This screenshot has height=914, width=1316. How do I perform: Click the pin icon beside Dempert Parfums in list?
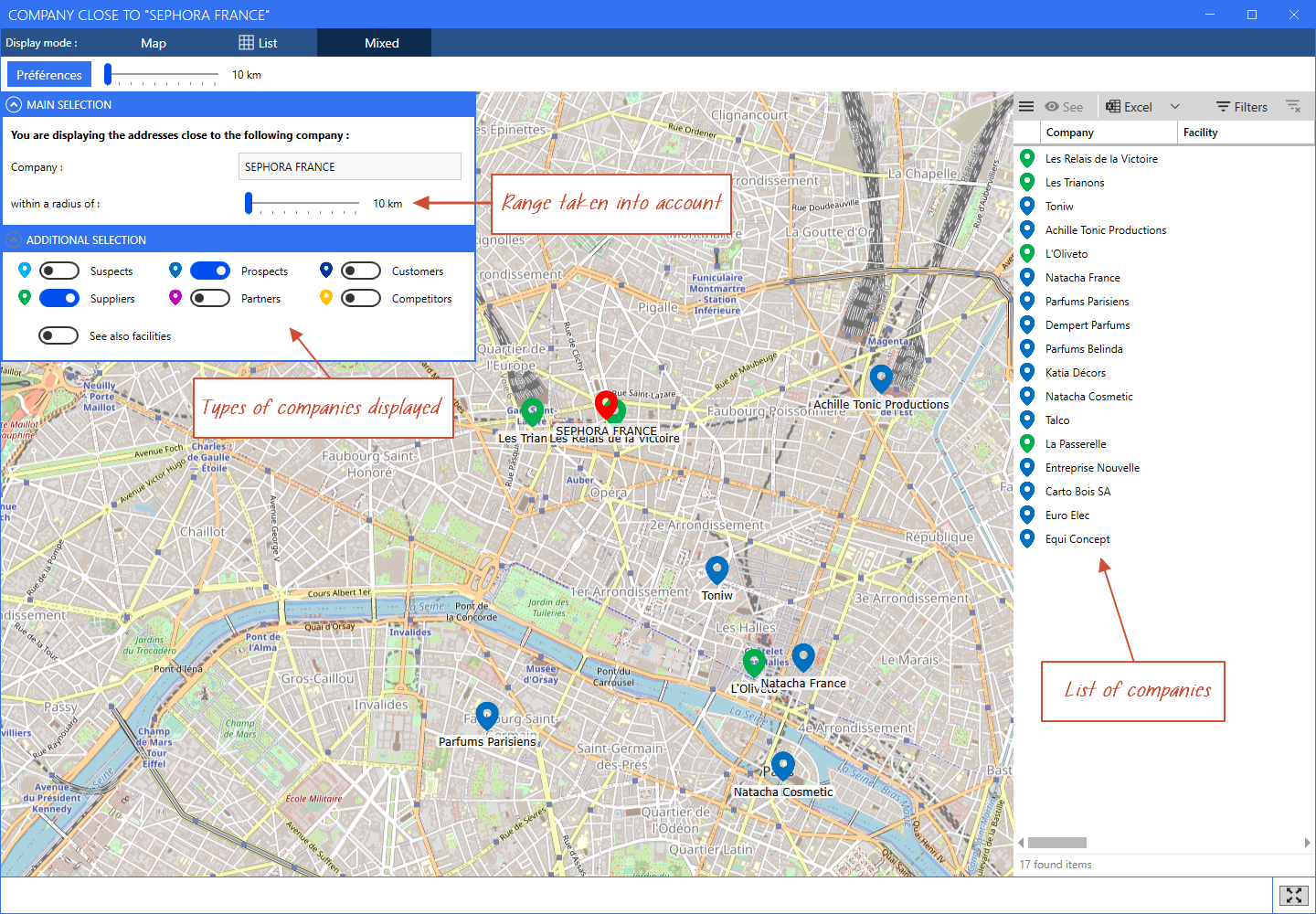(x=1027, y=324)
